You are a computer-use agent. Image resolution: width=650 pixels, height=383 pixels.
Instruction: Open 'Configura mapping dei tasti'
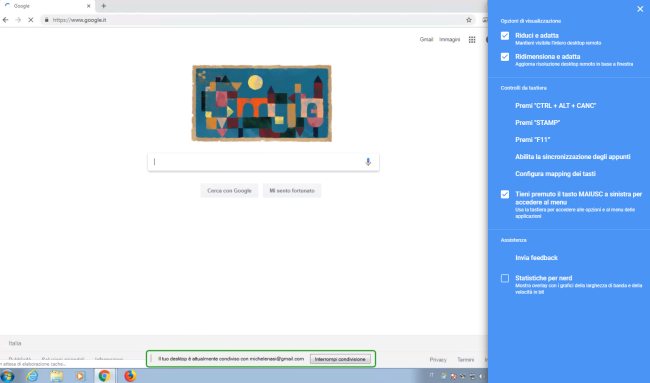coord(555,174)
